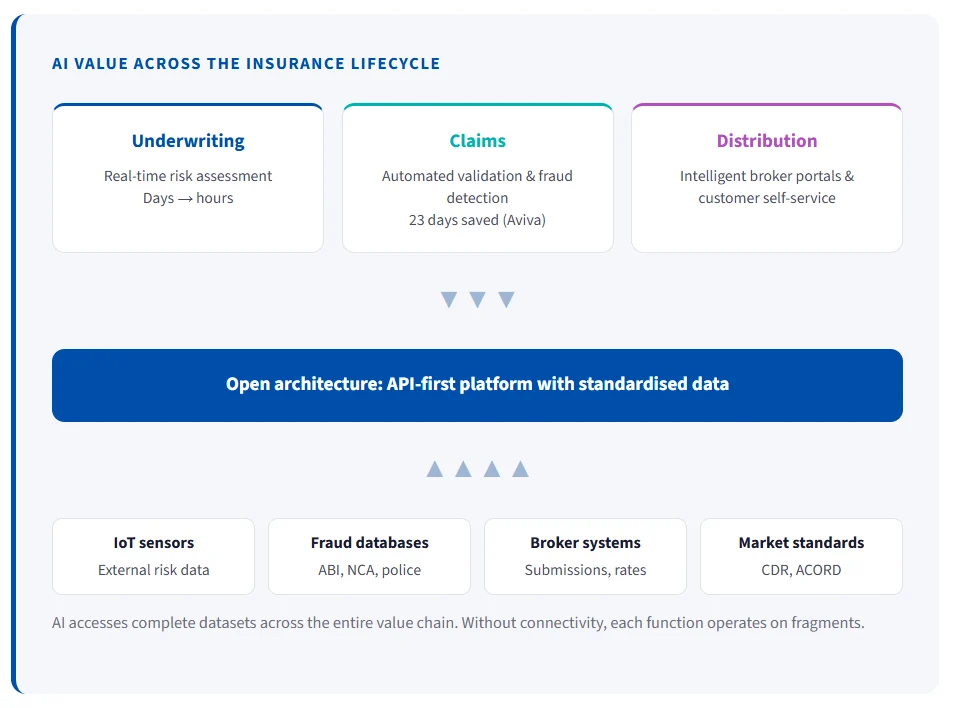Click 'ABI, NCA, police' text
Viewport: 955px width, 708px height.
tap(370, 570)
